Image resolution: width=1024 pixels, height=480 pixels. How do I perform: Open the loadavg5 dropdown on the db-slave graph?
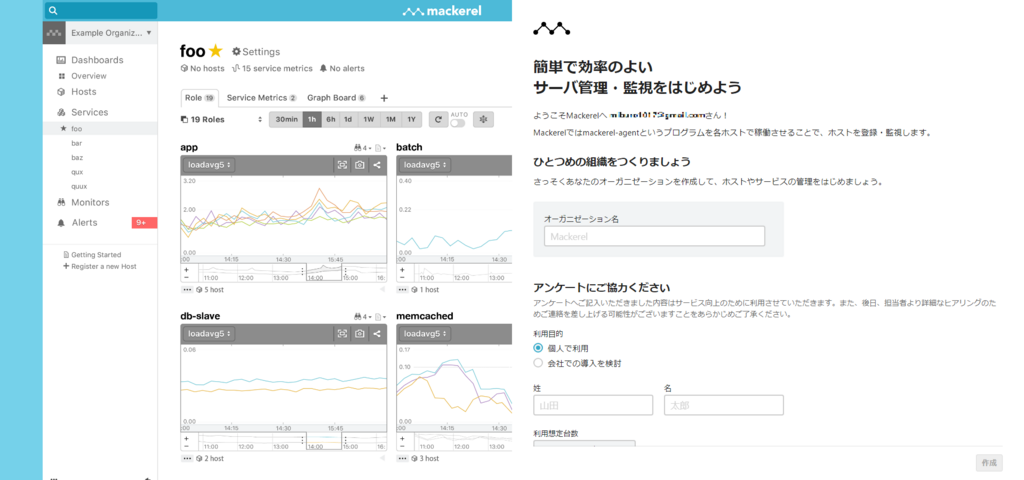click(209, 334)
